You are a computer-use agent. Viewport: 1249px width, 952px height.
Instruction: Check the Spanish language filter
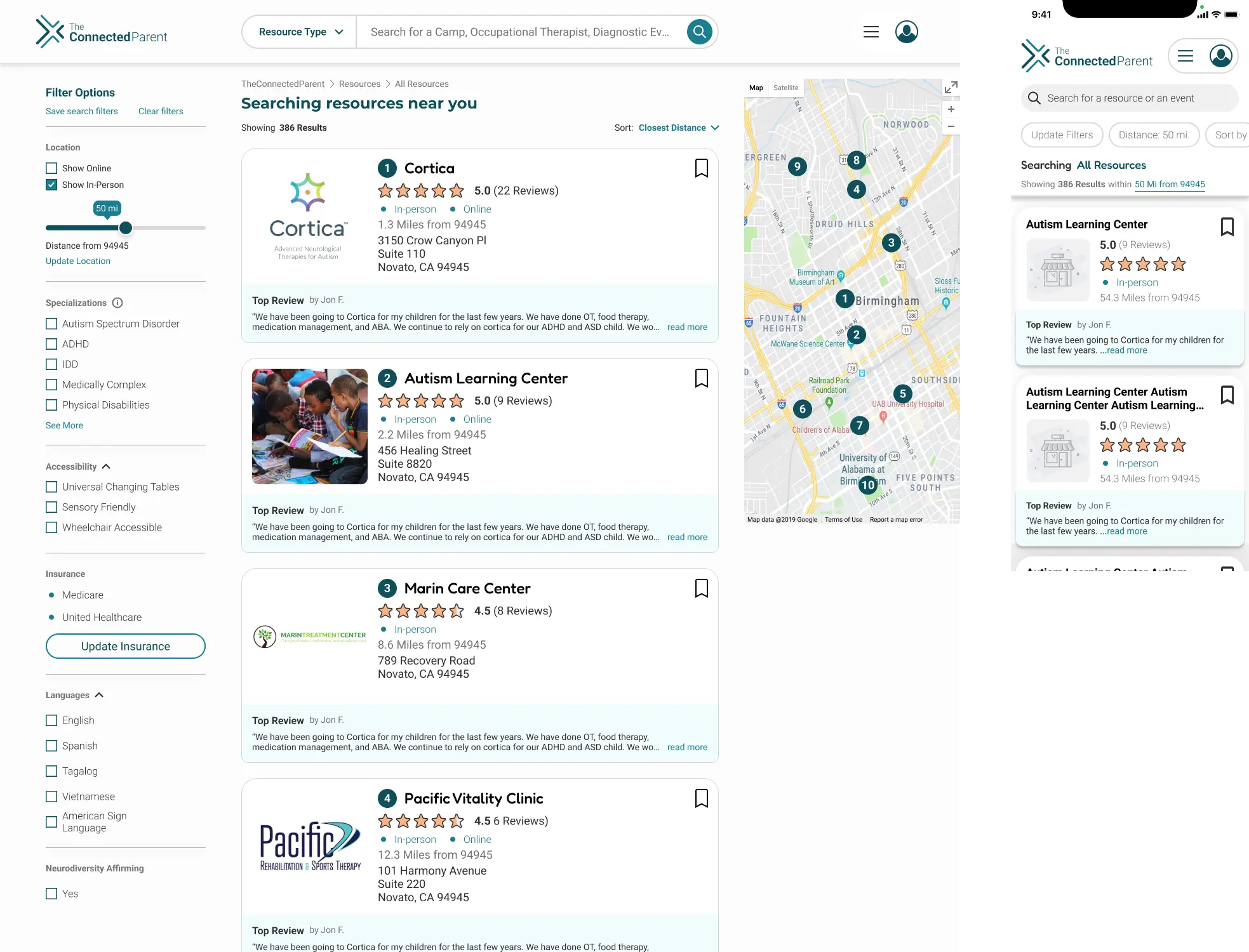click(51, 746)
